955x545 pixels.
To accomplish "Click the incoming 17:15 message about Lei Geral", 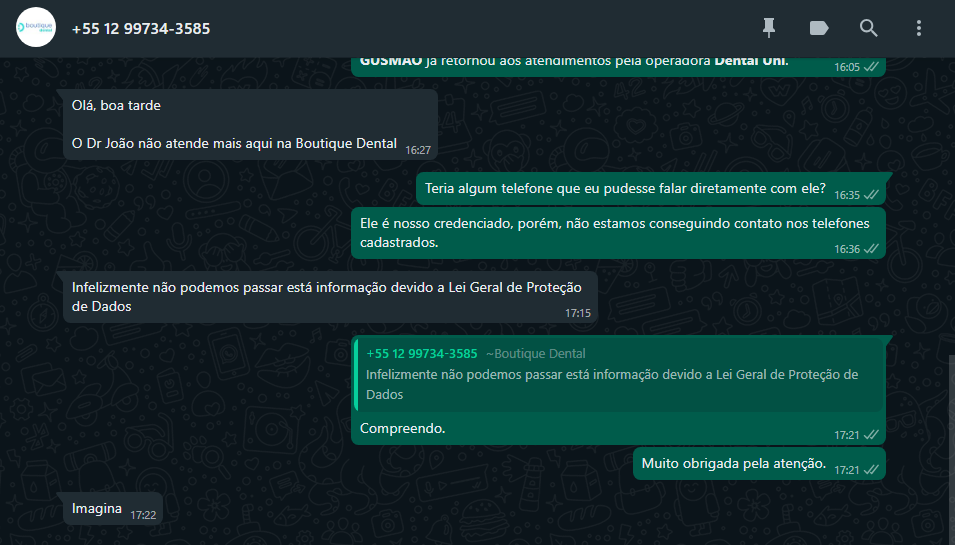I will [324, 297].
